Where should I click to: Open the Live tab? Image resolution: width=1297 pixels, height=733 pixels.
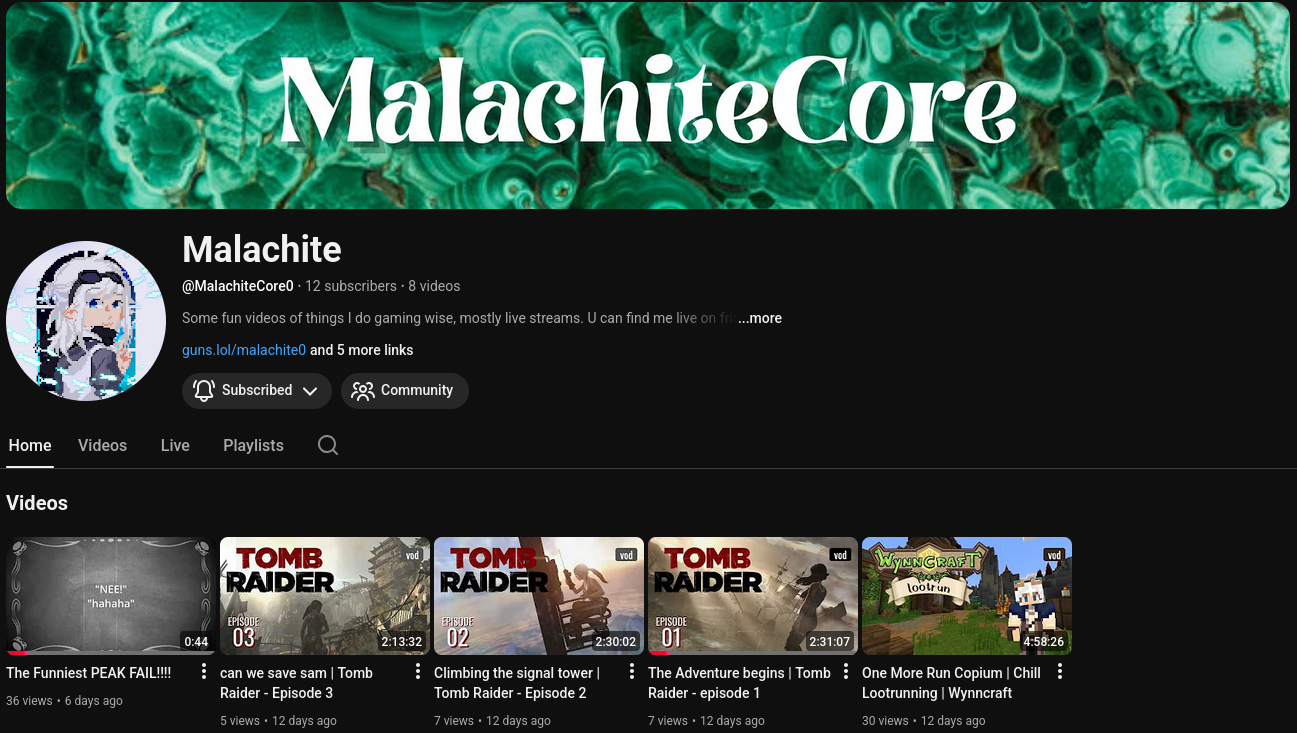pos(175,445)
